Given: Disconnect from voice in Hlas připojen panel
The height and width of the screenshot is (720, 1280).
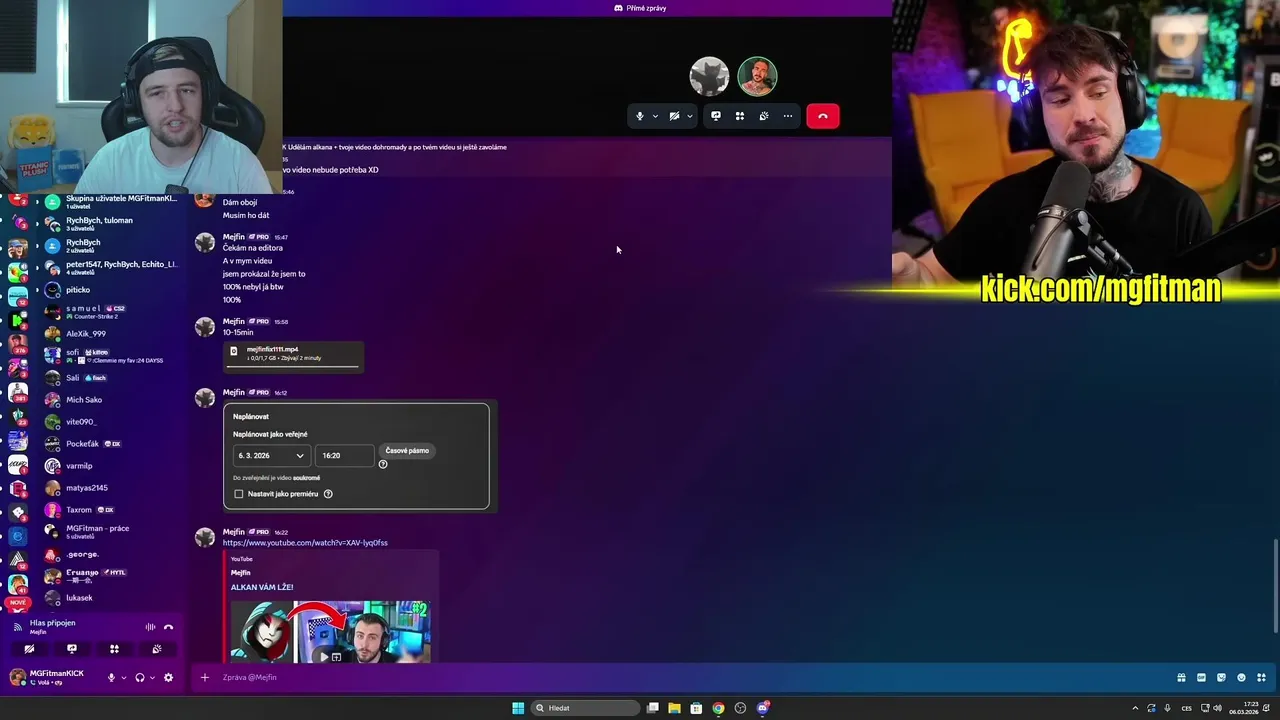Looking at the screenshot, I should [x=169, y=627].
